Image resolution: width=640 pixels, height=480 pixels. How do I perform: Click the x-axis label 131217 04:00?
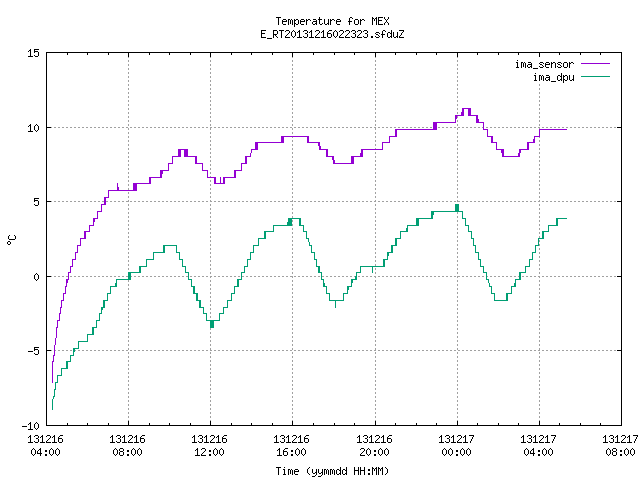tap(538, 446)
